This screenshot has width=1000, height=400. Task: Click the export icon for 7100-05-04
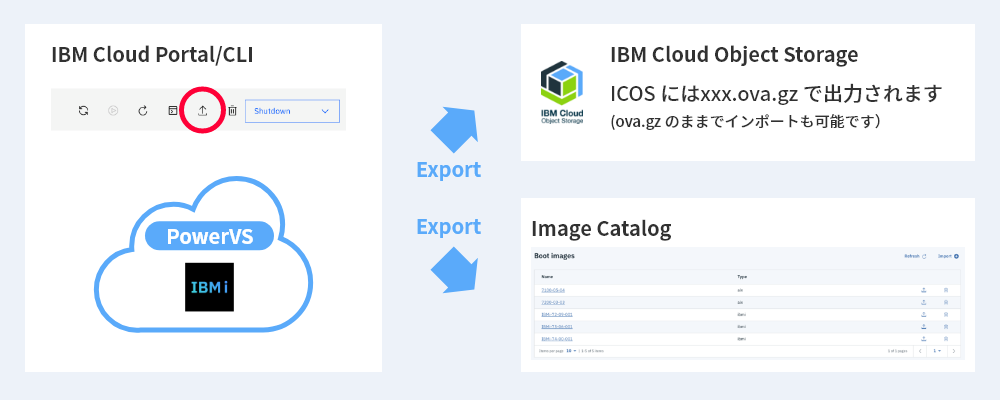pyautogui.click(x=923, y=290)
